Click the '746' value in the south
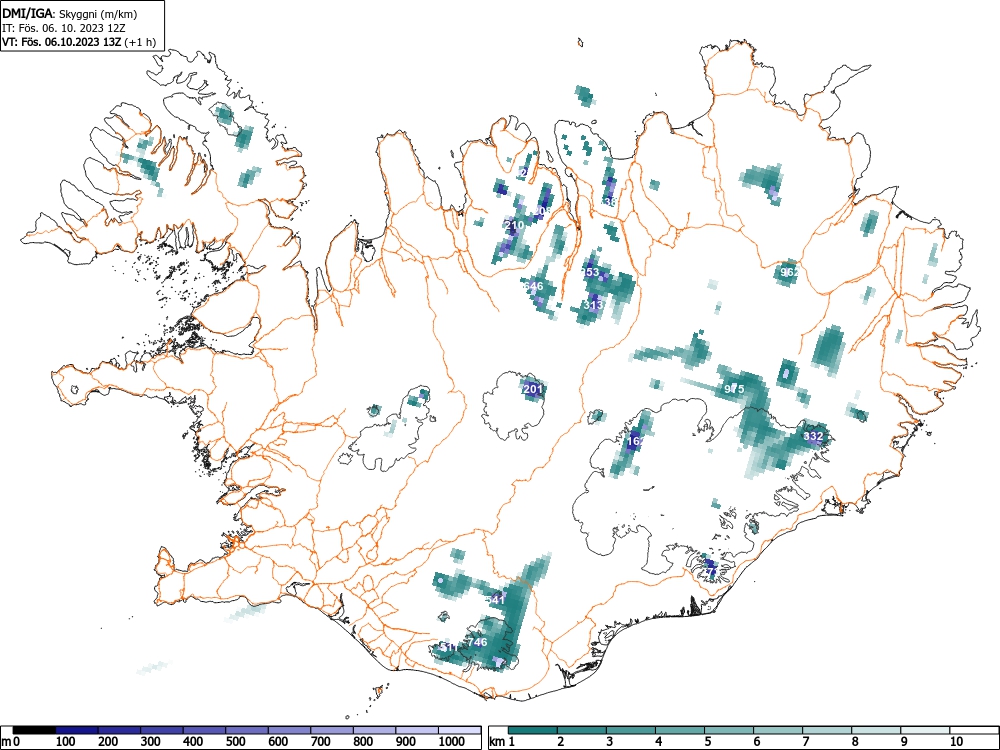The image size is (1000, 750). (x=478, y=642)
